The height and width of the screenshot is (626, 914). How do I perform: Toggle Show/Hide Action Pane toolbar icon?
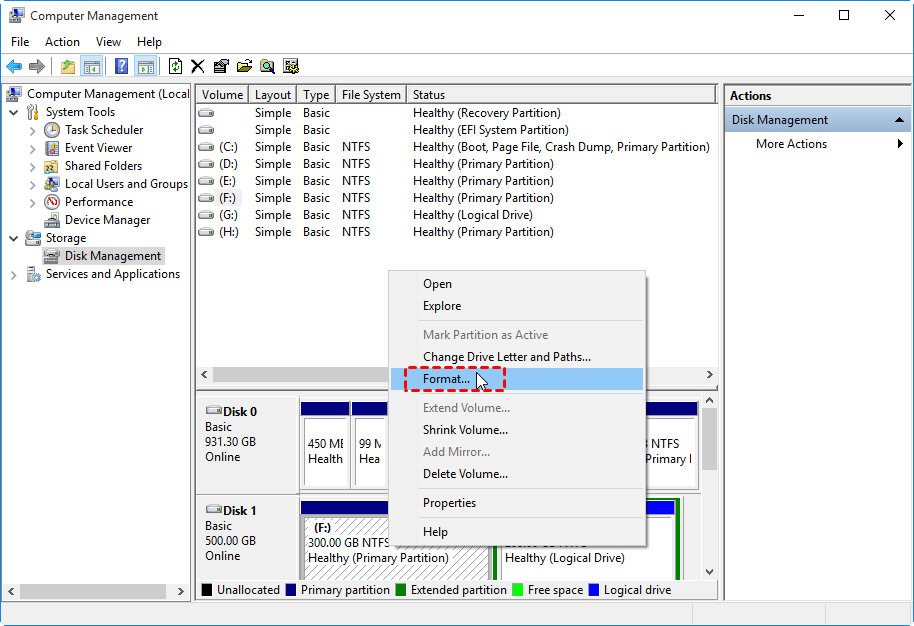point(145,66)
